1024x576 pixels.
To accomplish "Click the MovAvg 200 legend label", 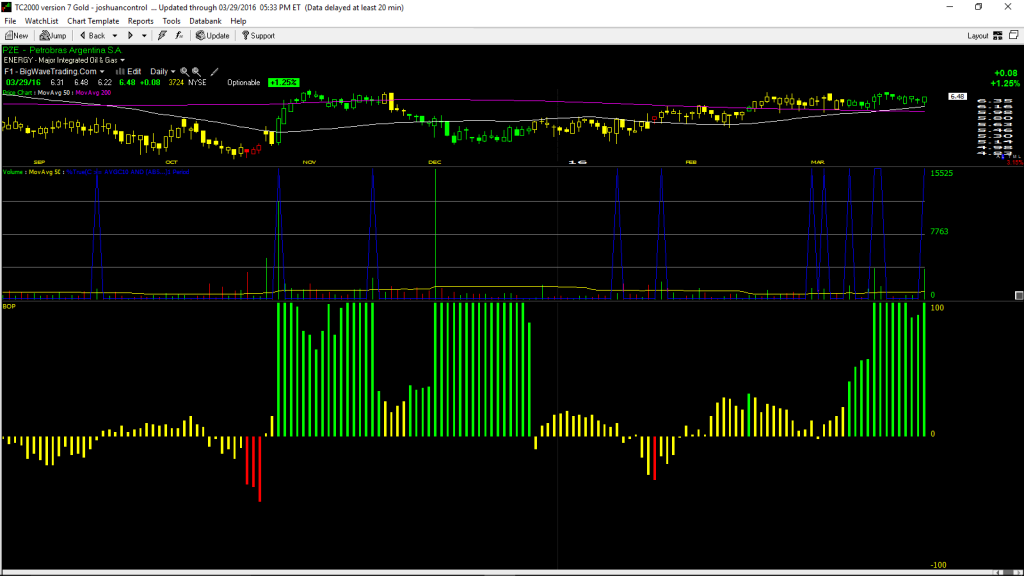I will 93,93.
